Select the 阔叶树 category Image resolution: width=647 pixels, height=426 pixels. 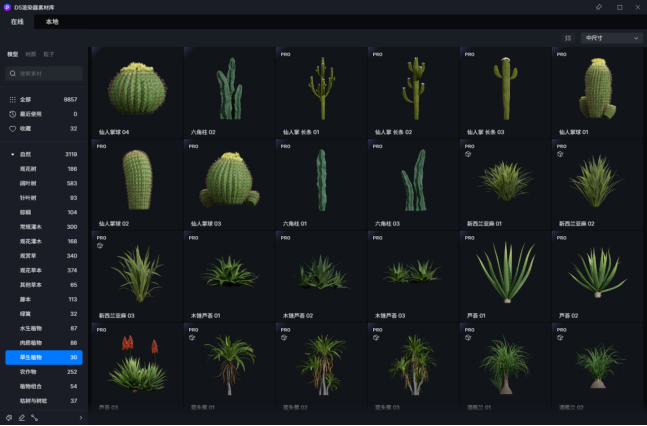tap(44, 183)
